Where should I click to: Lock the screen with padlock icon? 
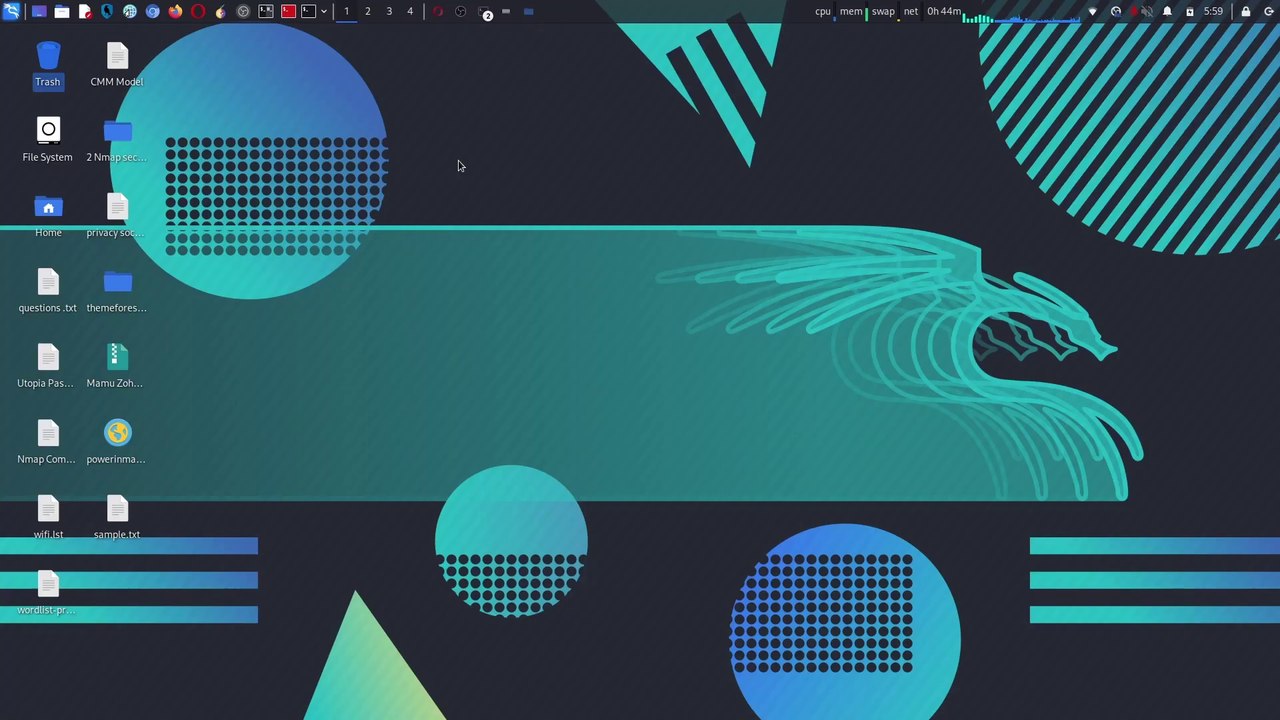click(x=1246, y=12)
